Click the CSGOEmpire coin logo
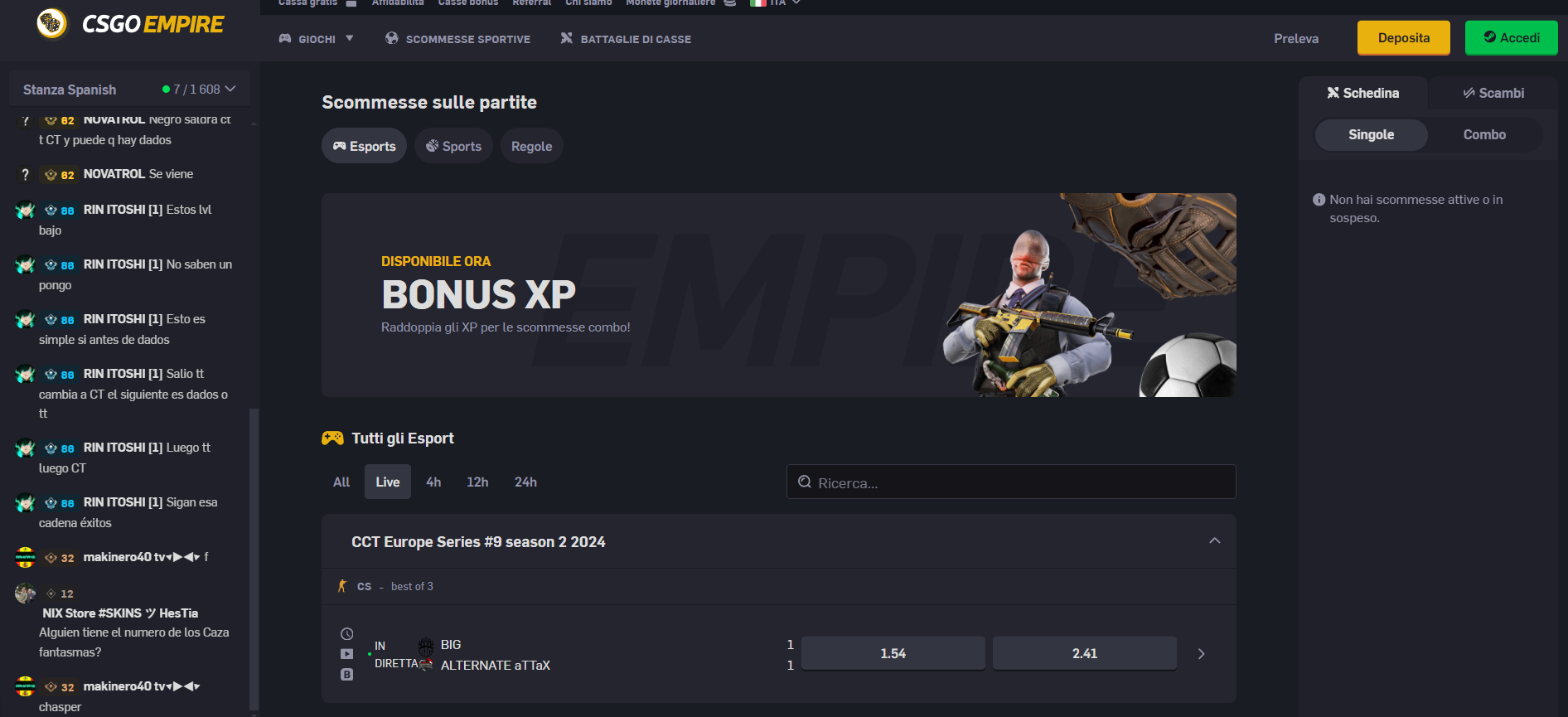 tap(51, 23)
